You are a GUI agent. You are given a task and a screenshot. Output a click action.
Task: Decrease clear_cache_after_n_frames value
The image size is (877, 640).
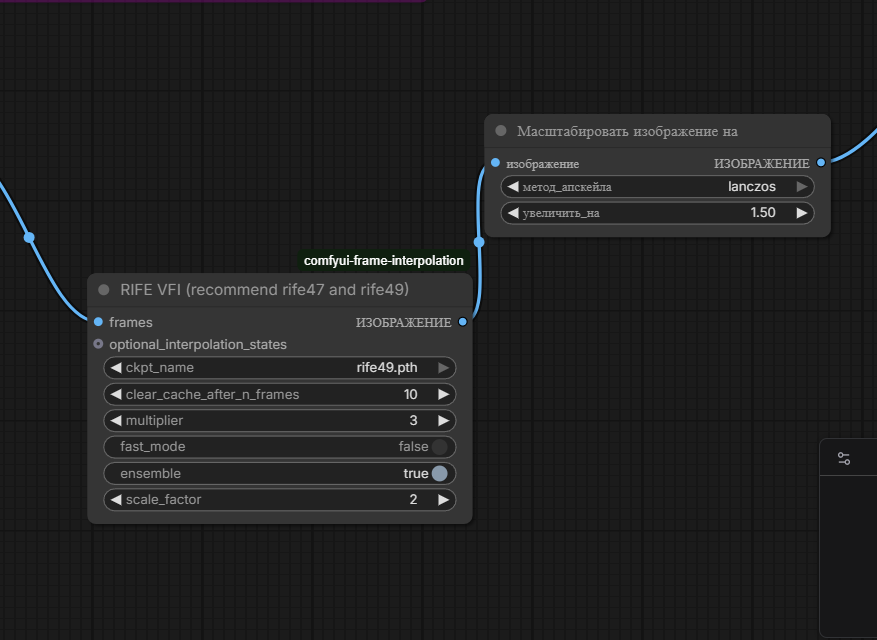(116, 394)
